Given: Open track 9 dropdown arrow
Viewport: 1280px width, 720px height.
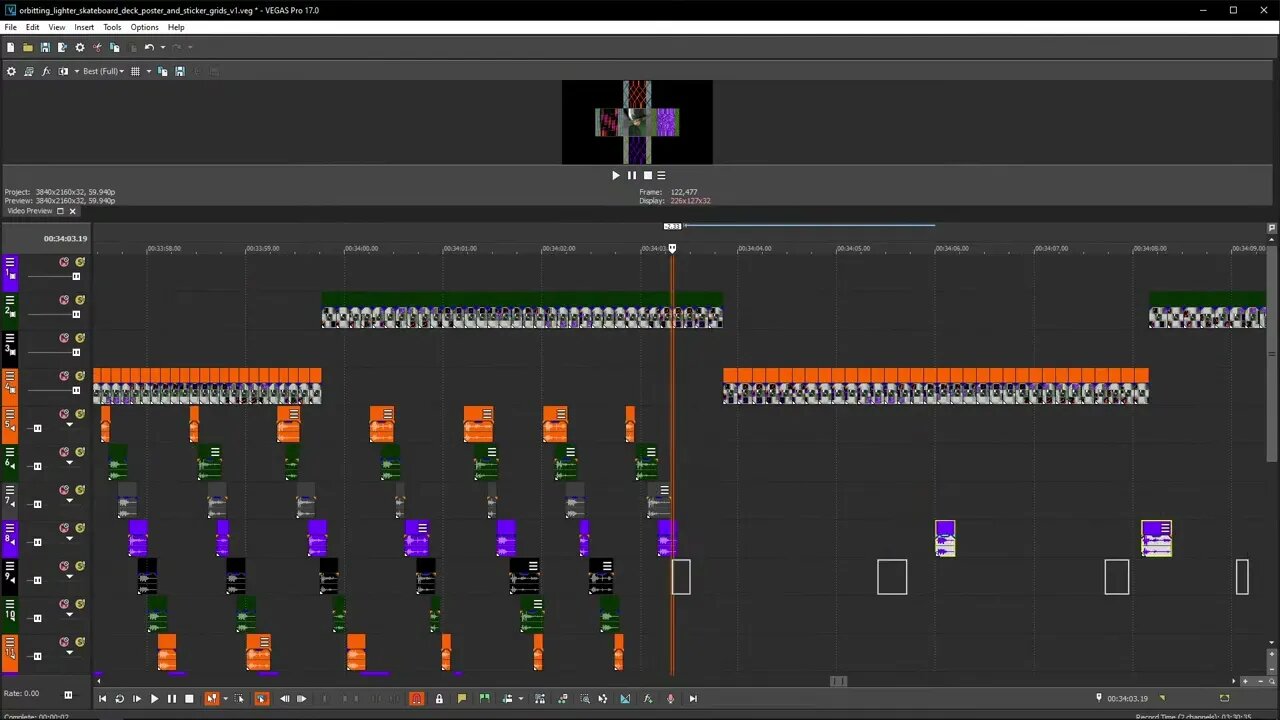Looking at the screenshot, I should tap(69, 577).
